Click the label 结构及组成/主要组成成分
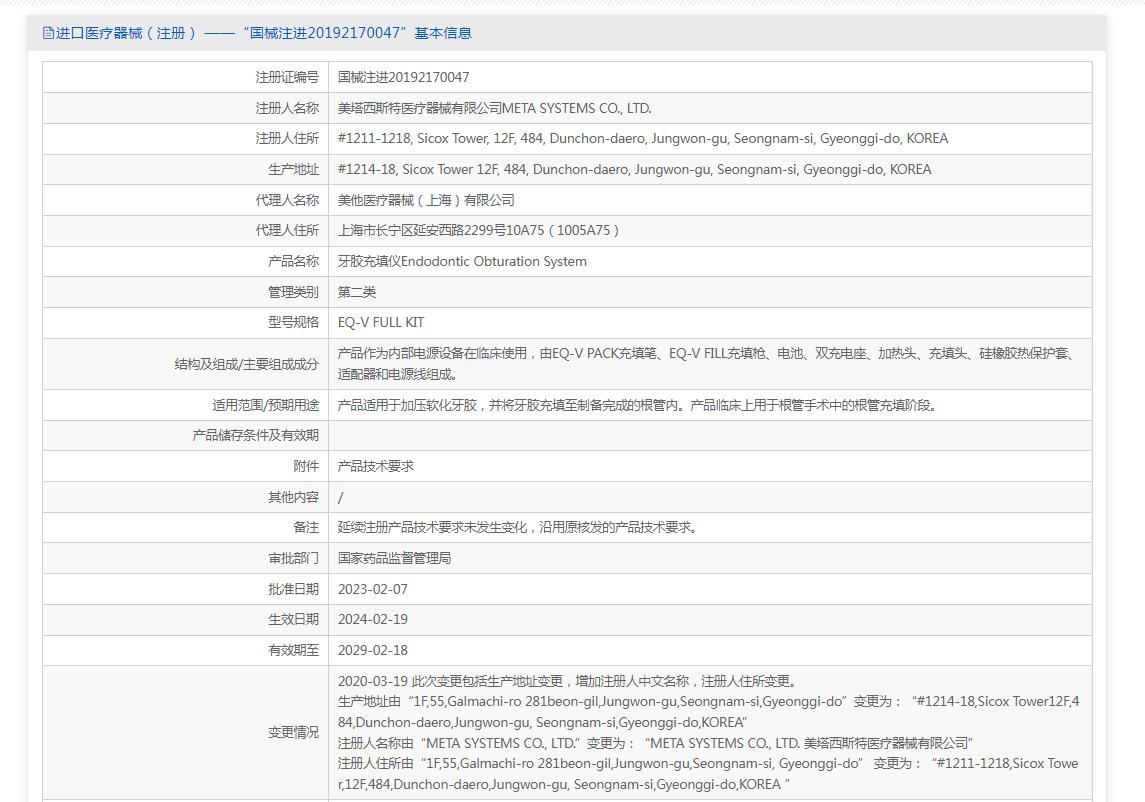1145x802 pixels. (x=247, y=364)
